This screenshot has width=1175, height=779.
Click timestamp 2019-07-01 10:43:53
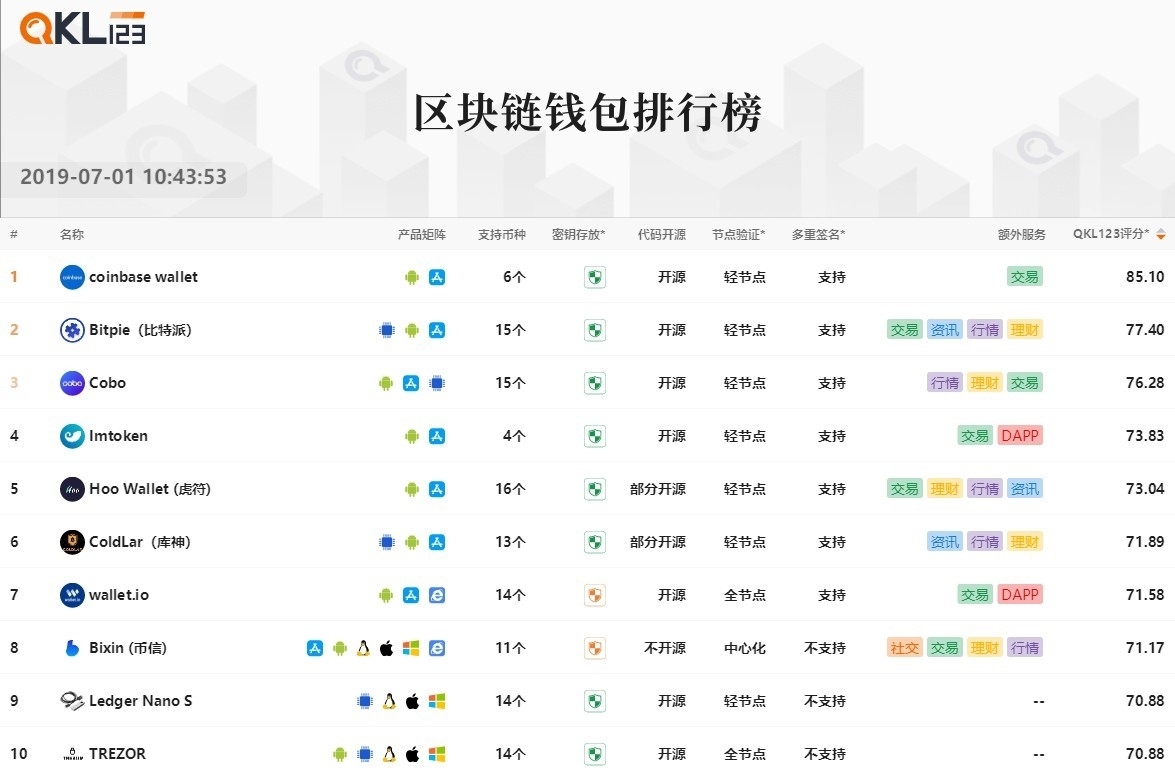pos(124,177)
